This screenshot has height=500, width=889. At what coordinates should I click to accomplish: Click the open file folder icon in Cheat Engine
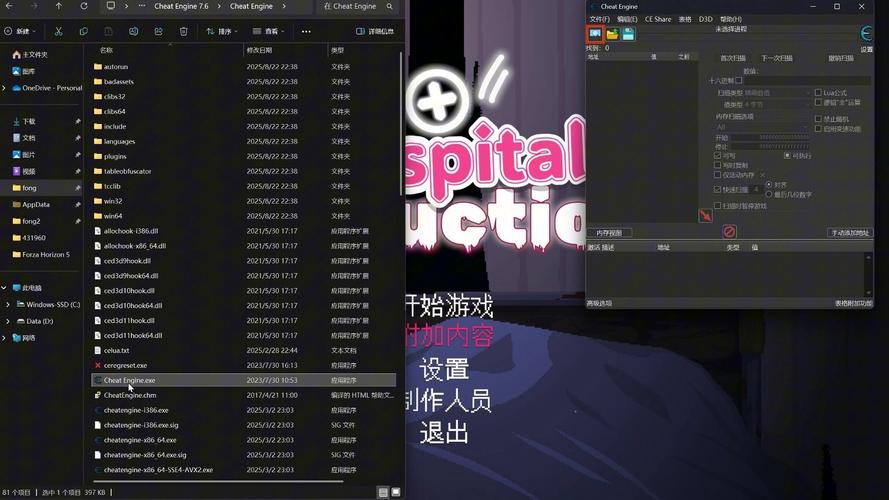pyautogui.click(x=612, y=34)
